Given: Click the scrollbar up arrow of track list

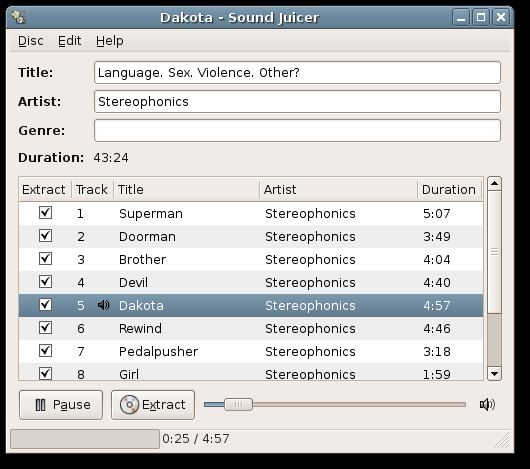Looking at the screenshot, I should (494, 184).
